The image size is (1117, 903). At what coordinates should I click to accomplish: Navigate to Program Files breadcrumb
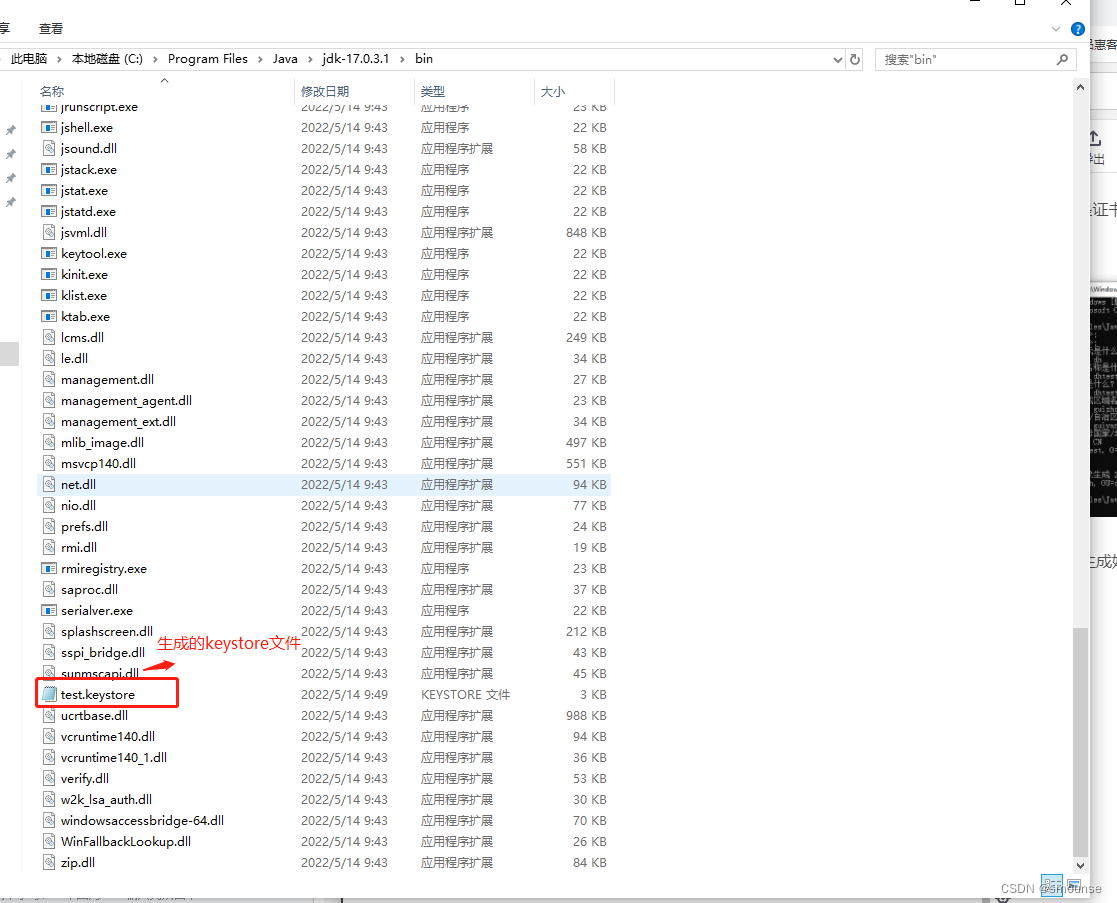coord(208,58)
